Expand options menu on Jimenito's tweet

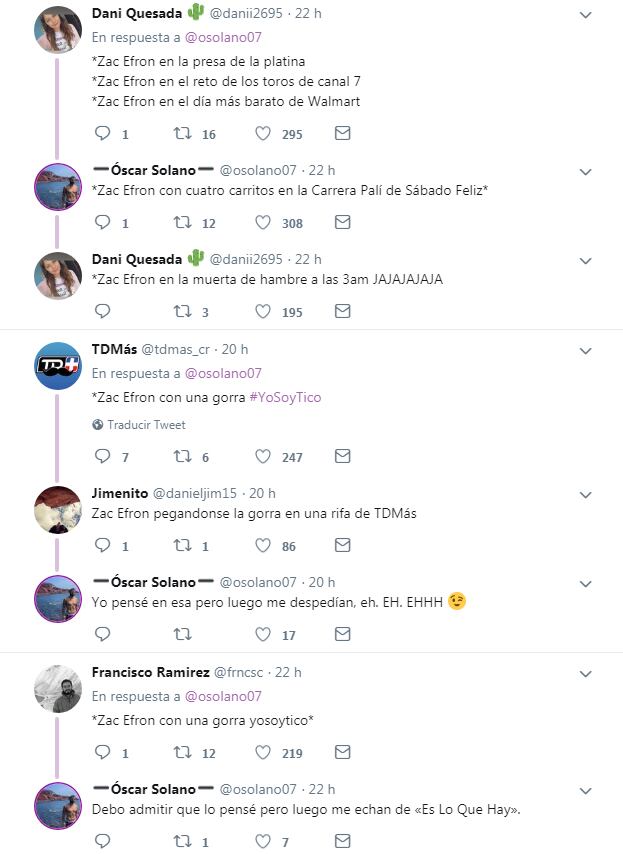pos(587,494)
